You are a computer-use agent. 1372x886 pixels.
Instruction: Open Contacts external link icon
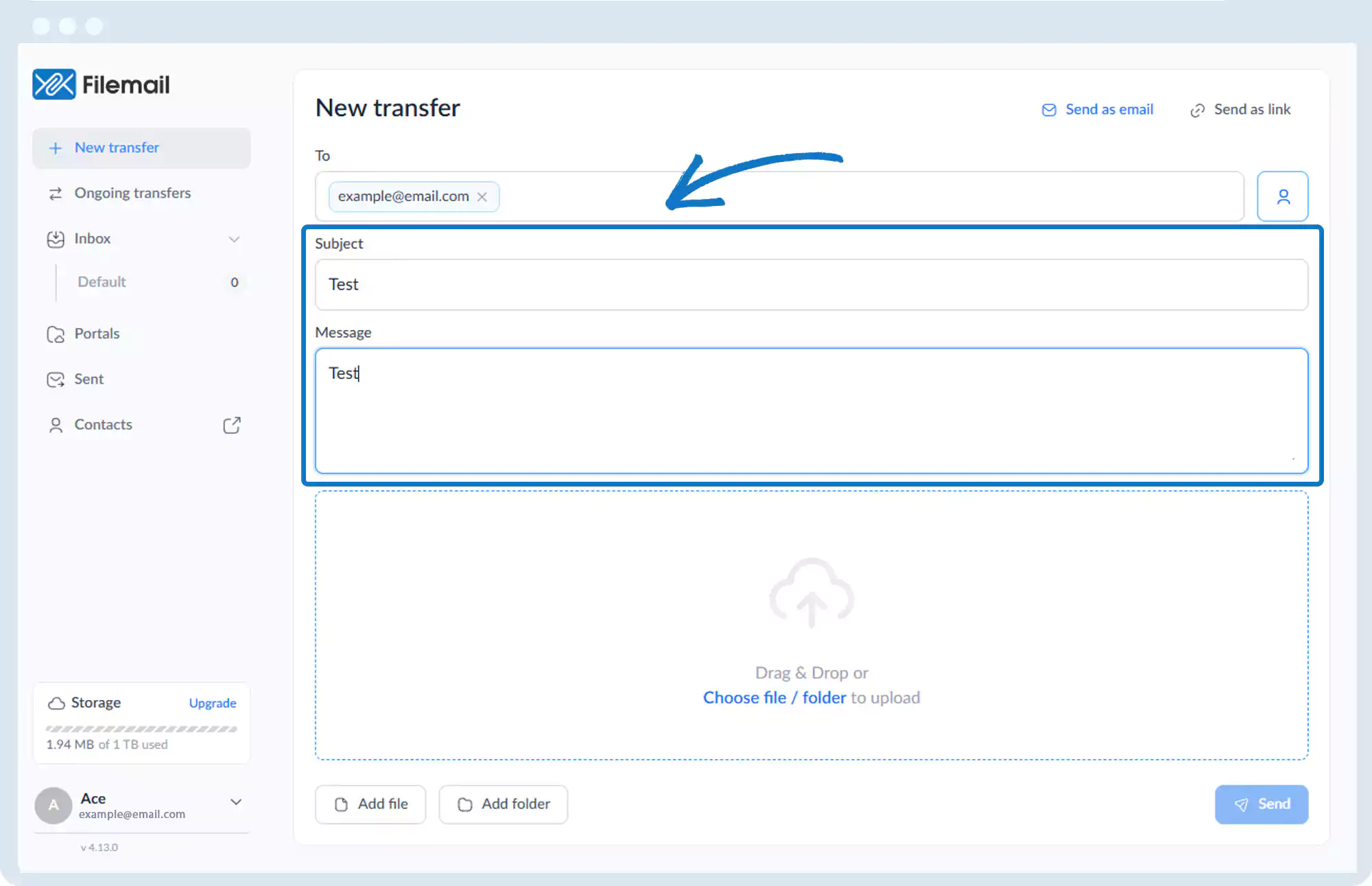(232, 425)
